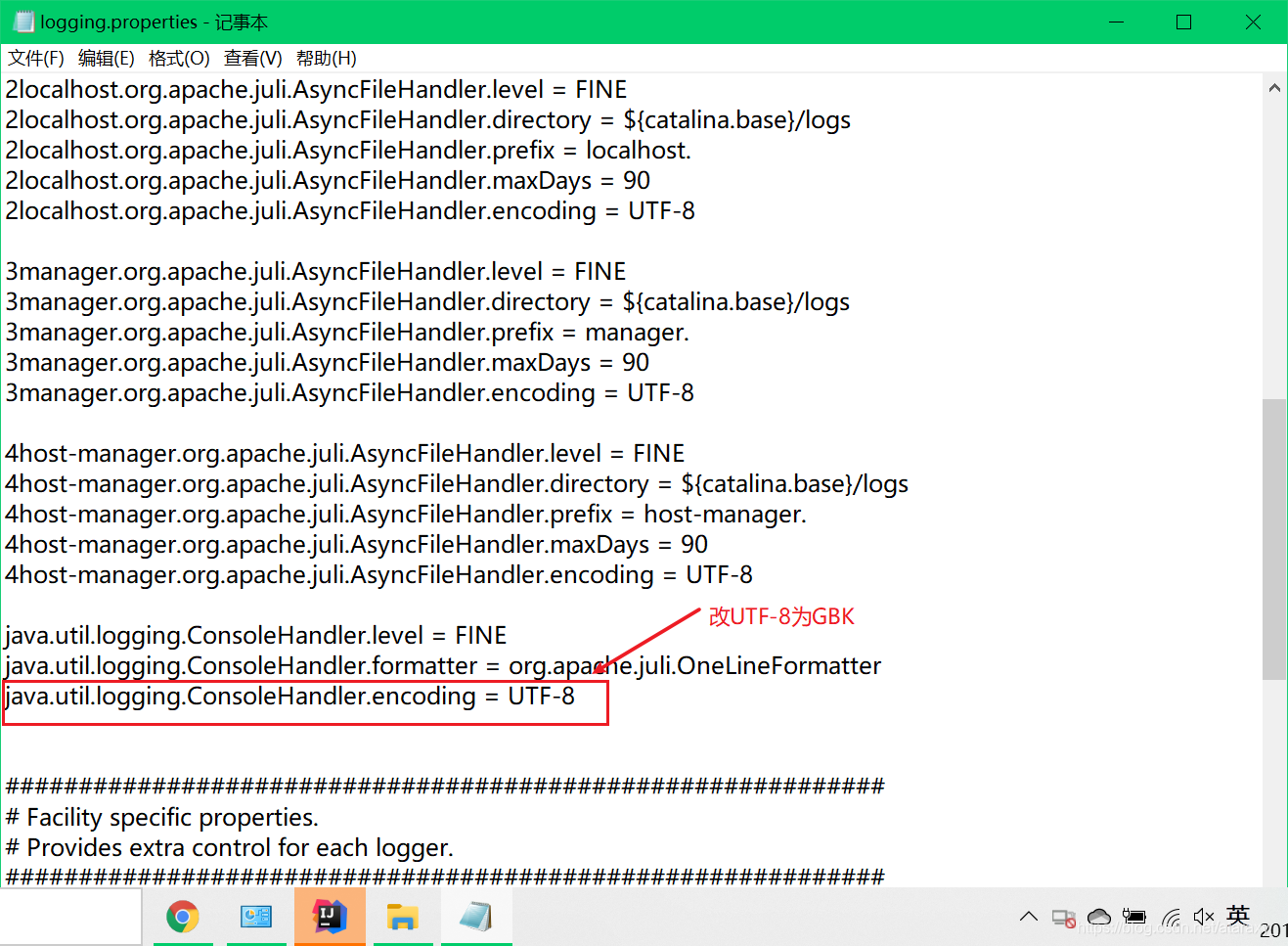1288x946 pixels.
Task: Open File Explorer from the taskbar
Action: pos(403,917)
